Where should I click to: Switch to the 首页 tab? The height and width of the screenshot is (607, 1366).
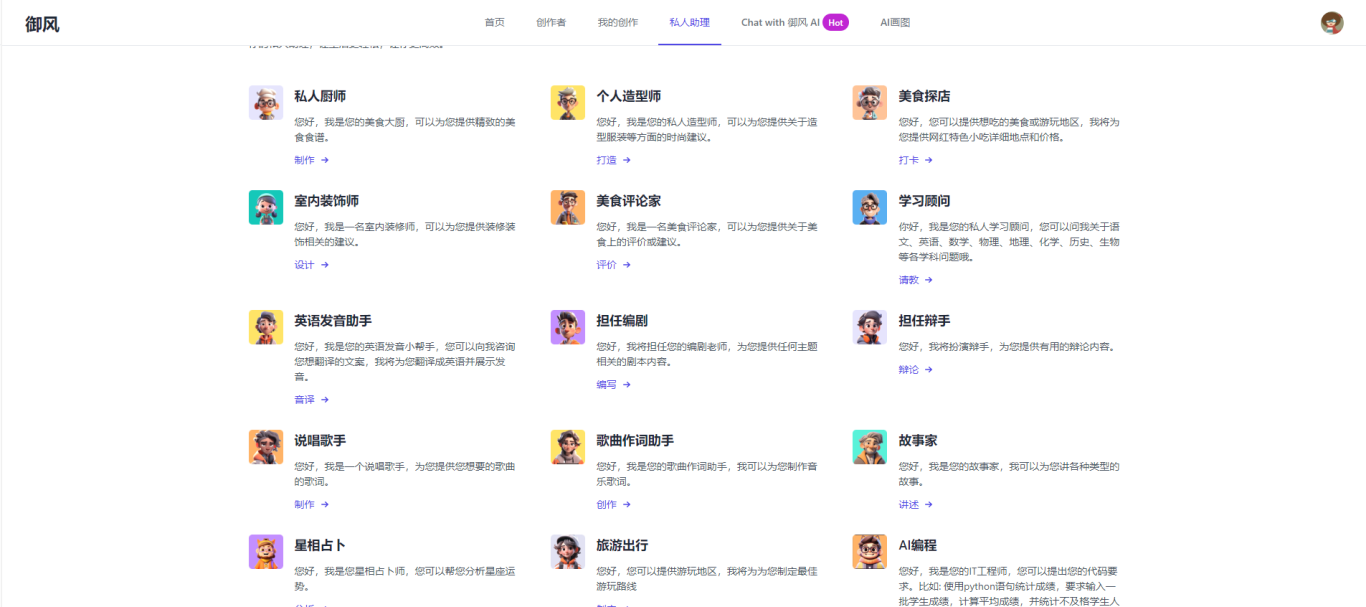point(494,23)
